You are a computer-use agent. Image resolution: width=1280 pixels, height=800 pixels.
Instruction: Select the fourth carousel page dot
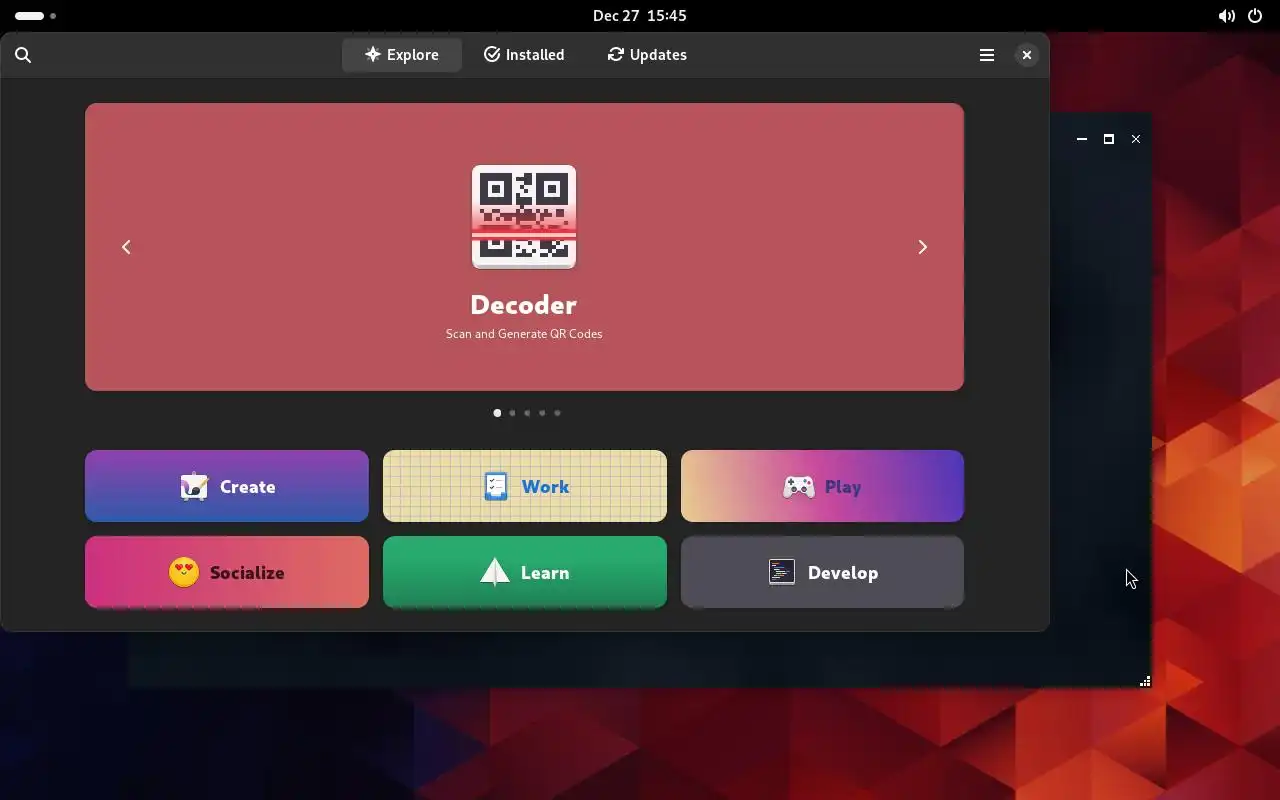pos(542,413)
